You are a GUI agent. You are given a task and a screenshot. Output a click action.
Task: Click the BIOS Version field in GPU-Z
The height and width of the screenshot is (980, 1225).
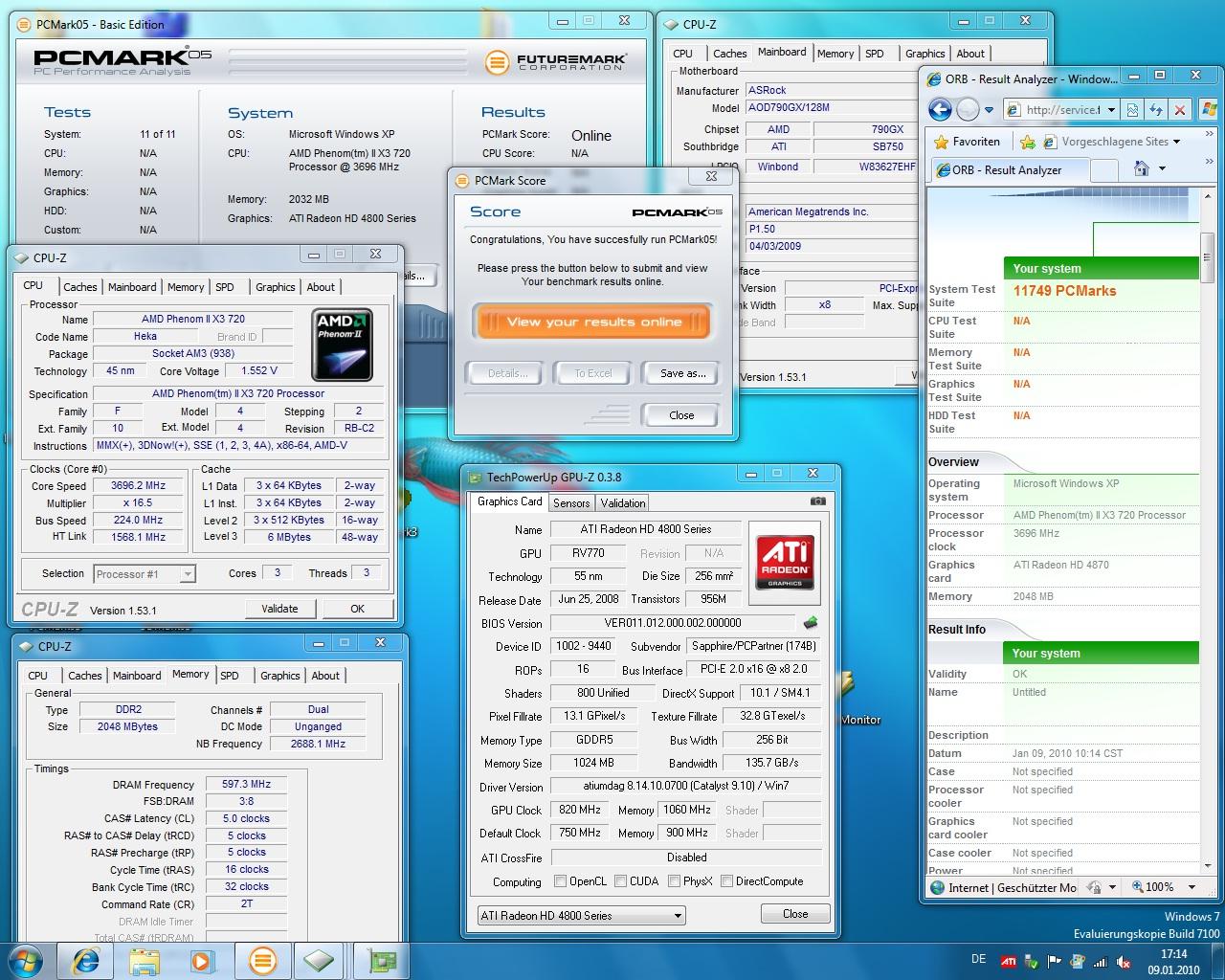(x=674, y=623)
